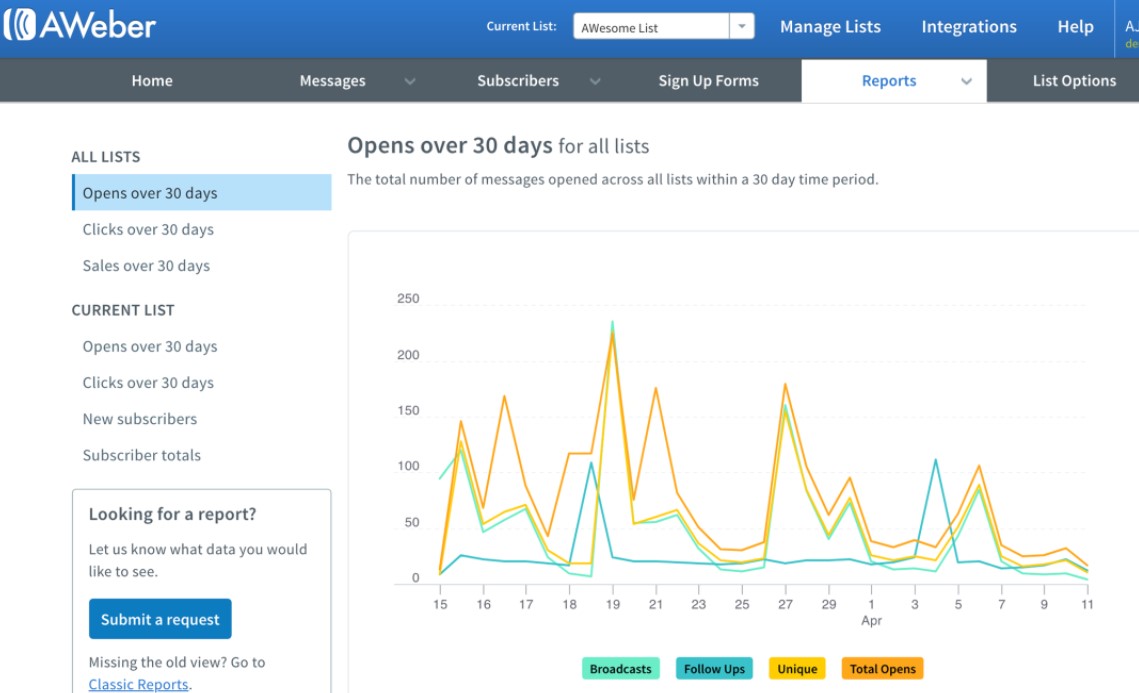The height and width of the screenshot is (693, 1139).
Task: Toggle the Broadcasts legend series
Action: pos(620,669)
